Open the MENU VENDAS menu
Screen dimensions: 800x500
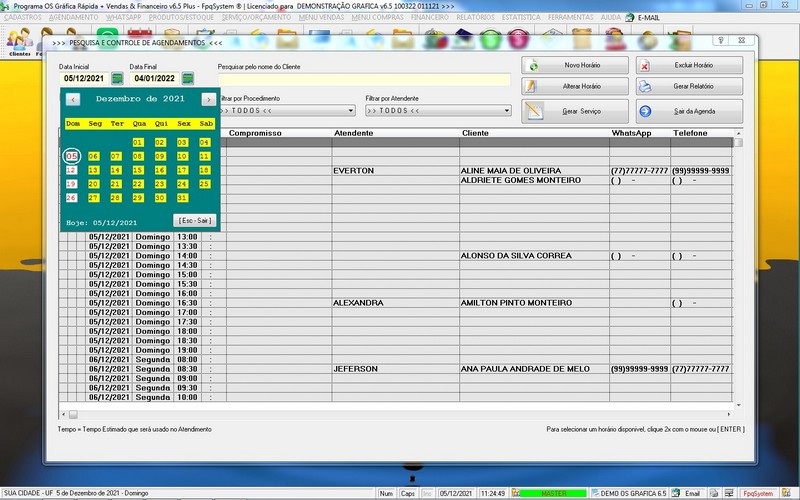321,17
